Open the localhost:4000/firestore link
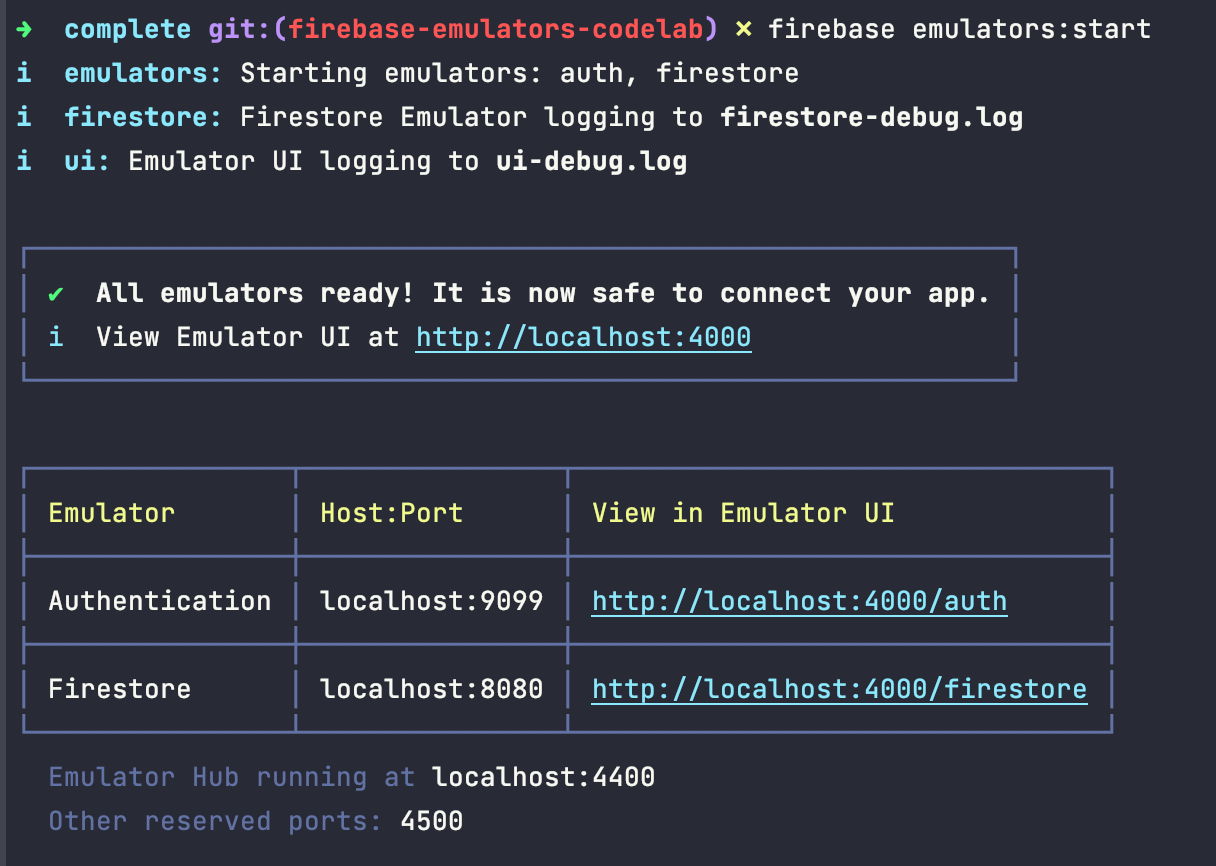The image size is (1216, 866). (839, 689)
